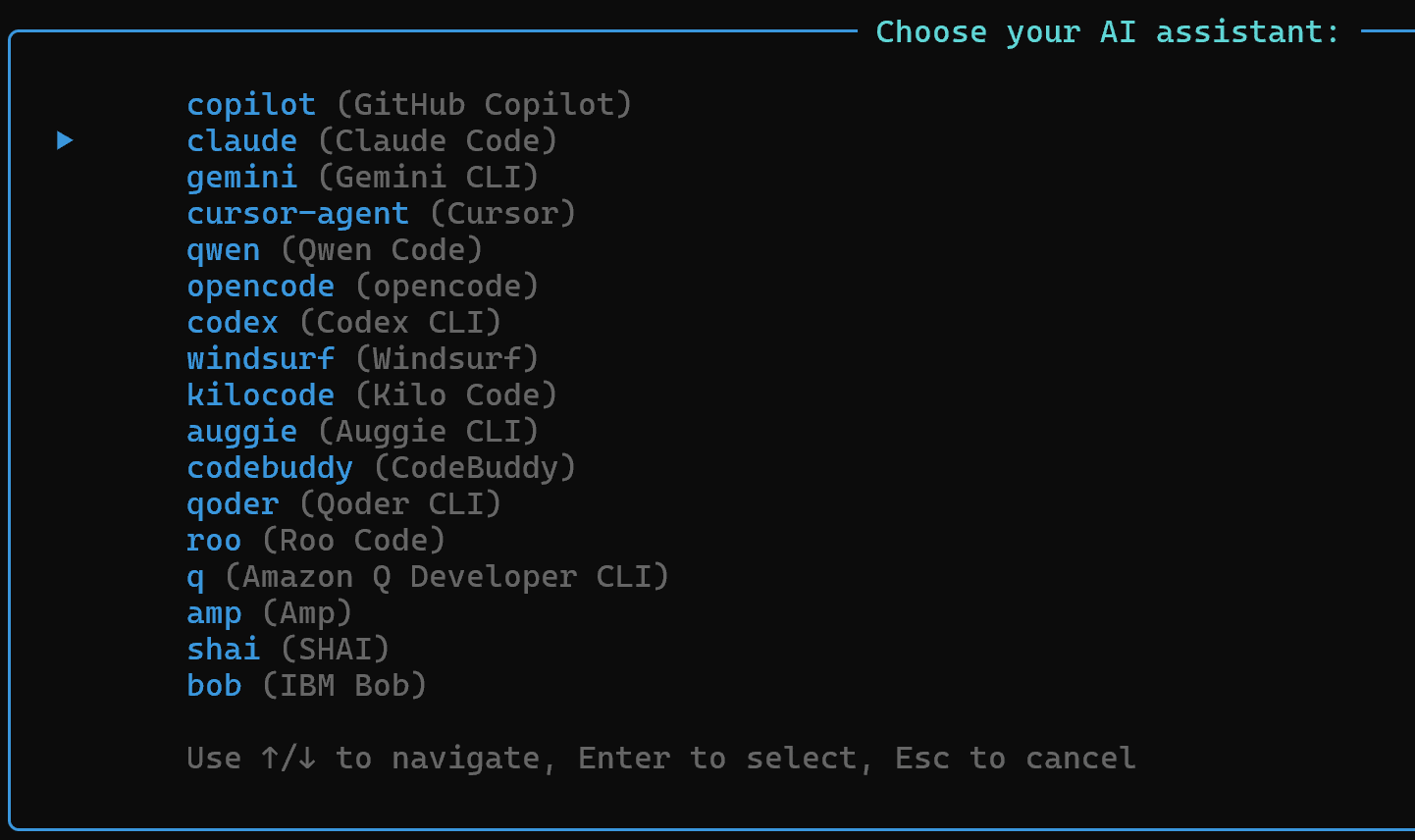Pick gemini (Gemini CLI) from the list
Image resolution: width=1415 pixels, height=840 pixels.
pos(362,177)
